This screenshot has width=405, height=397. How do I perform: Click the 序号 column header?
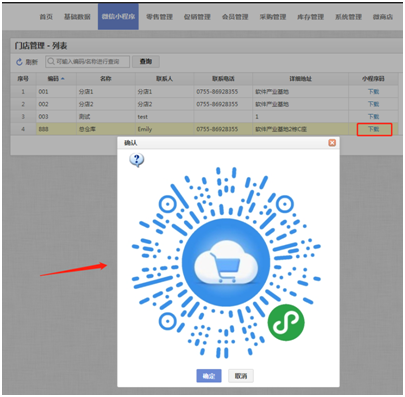click(x=23, y=79)
